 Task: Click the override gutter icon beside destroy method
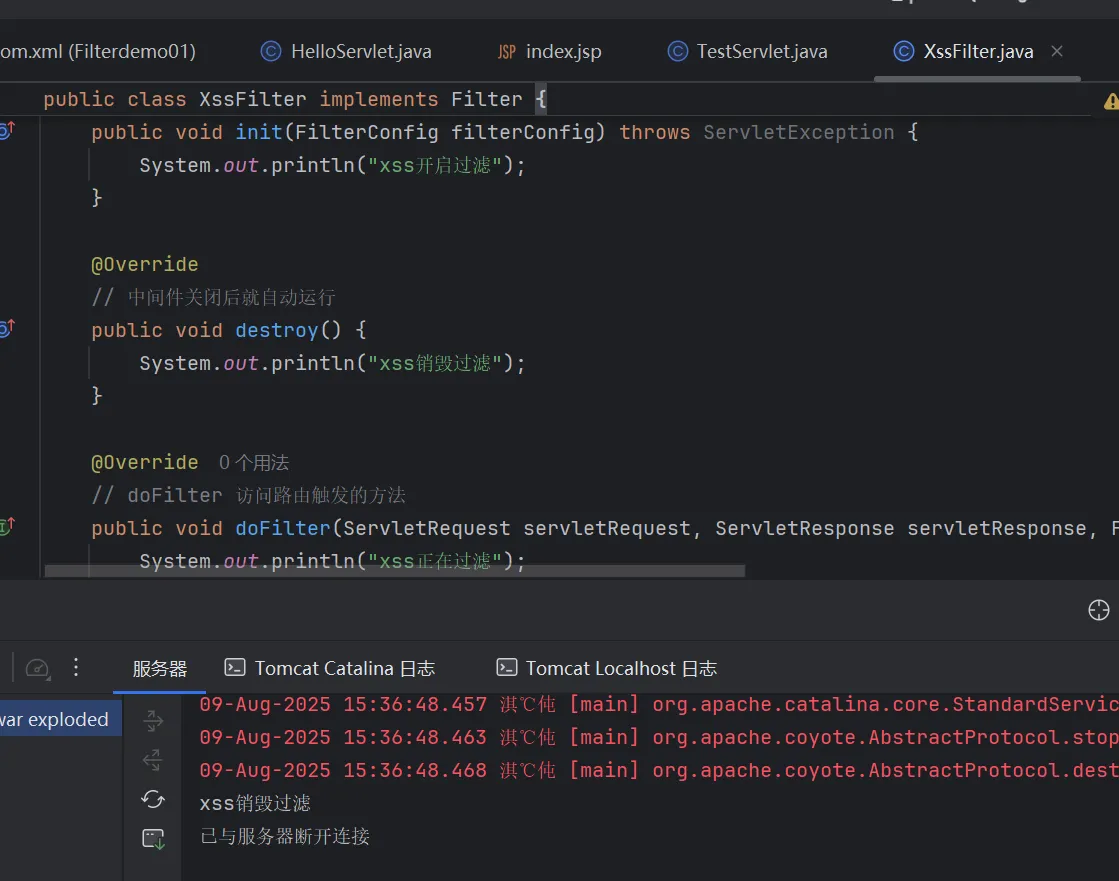pos(6,329)
